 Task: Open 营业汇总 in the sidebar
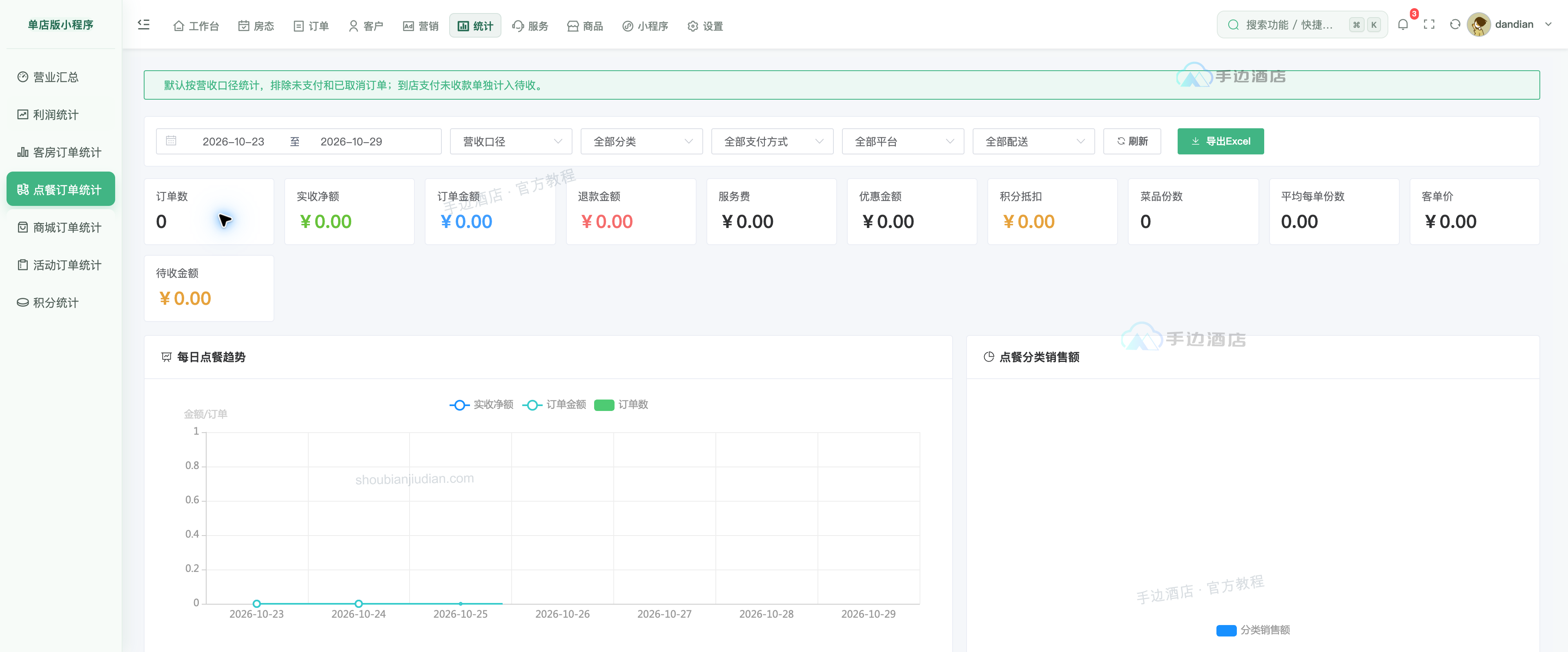point(61,77)
